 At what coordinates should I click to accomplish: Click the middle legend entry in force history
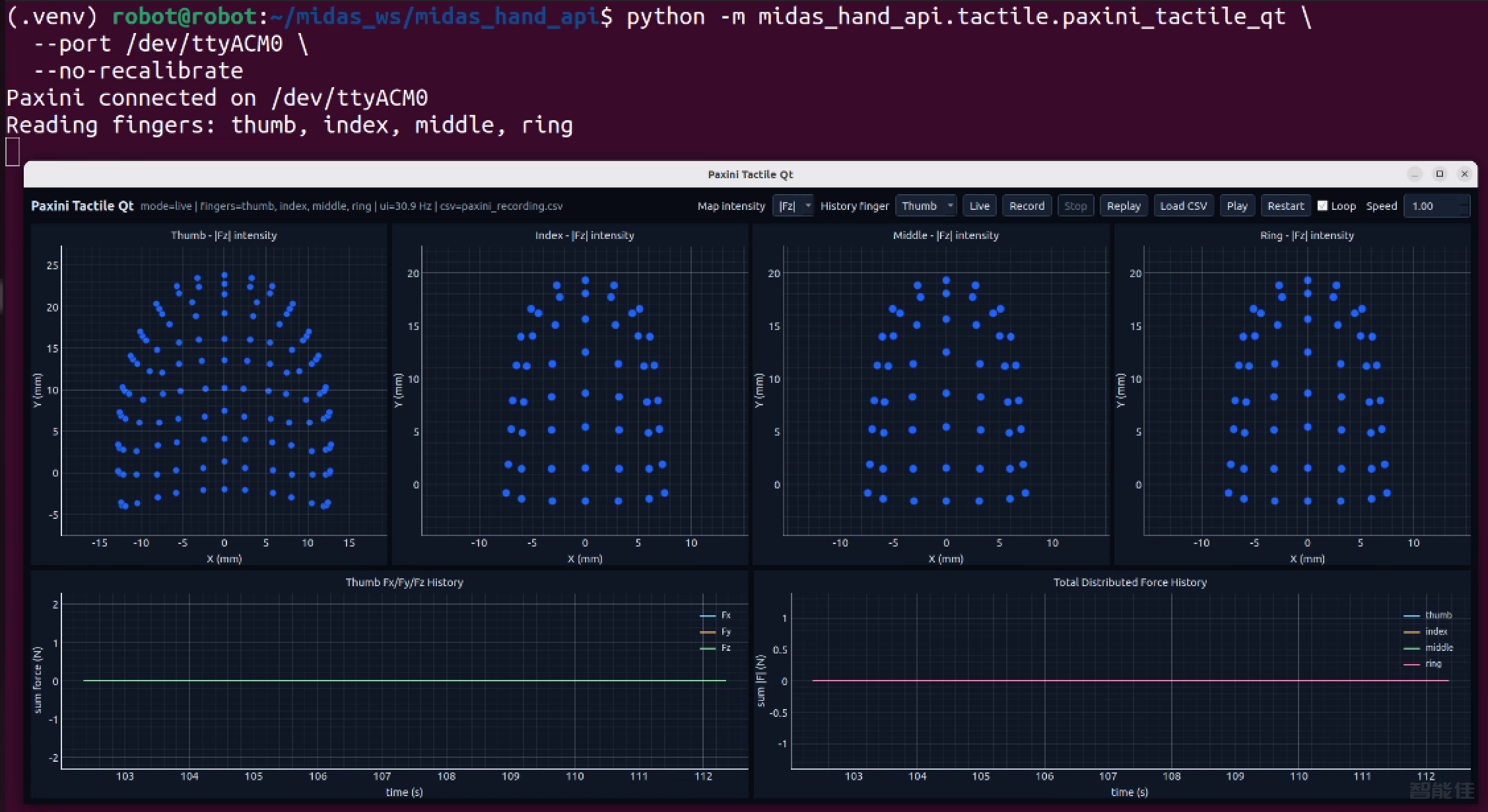(x=1428, y=648)
